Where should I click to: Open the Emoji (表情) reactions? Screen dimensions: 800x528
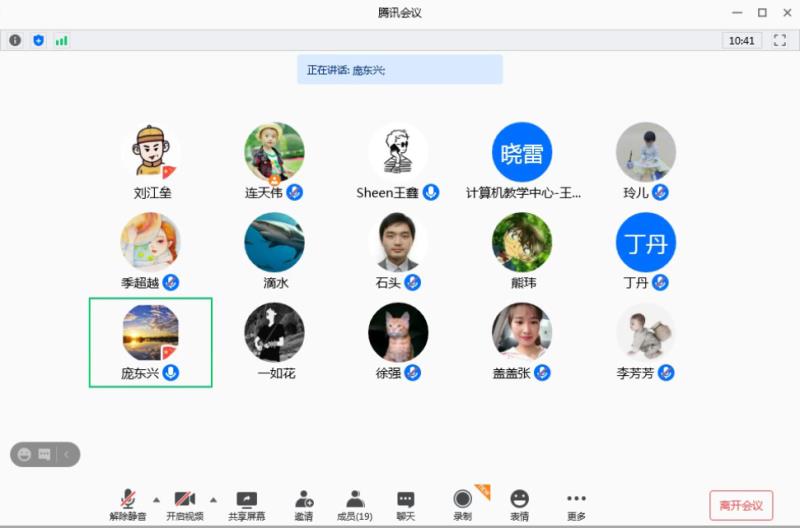pyautogui.click(x=519, y=505)
